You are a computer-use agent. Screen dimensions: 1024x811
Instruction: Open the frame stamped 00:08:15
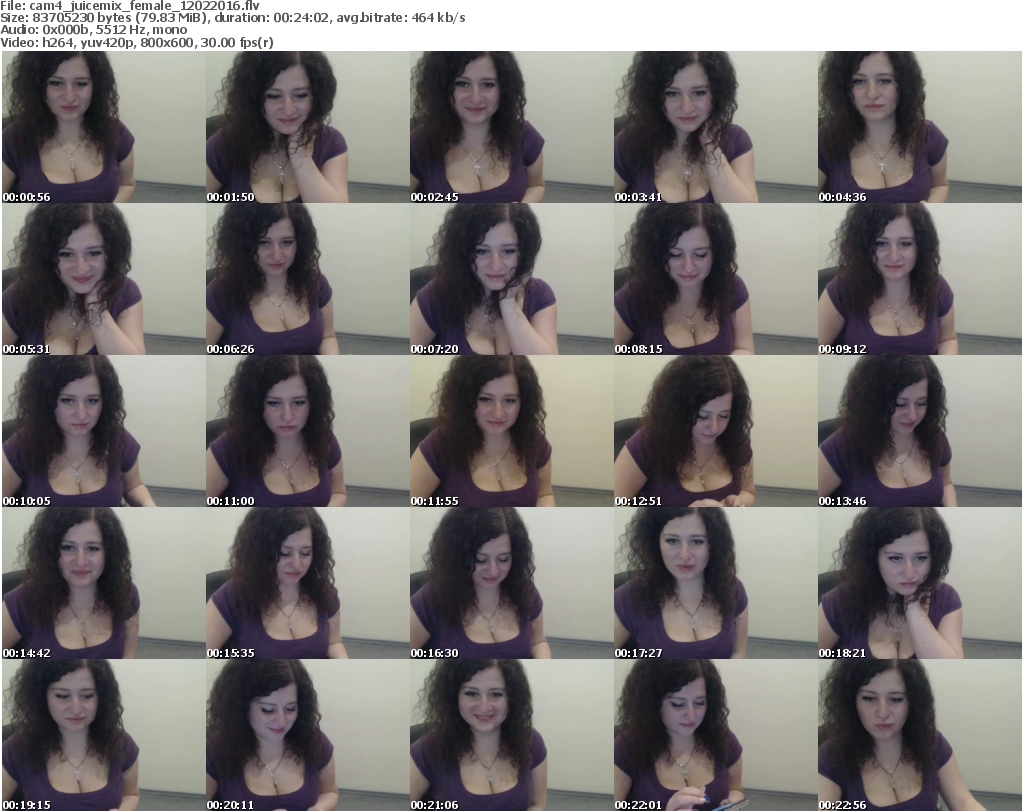716,279
